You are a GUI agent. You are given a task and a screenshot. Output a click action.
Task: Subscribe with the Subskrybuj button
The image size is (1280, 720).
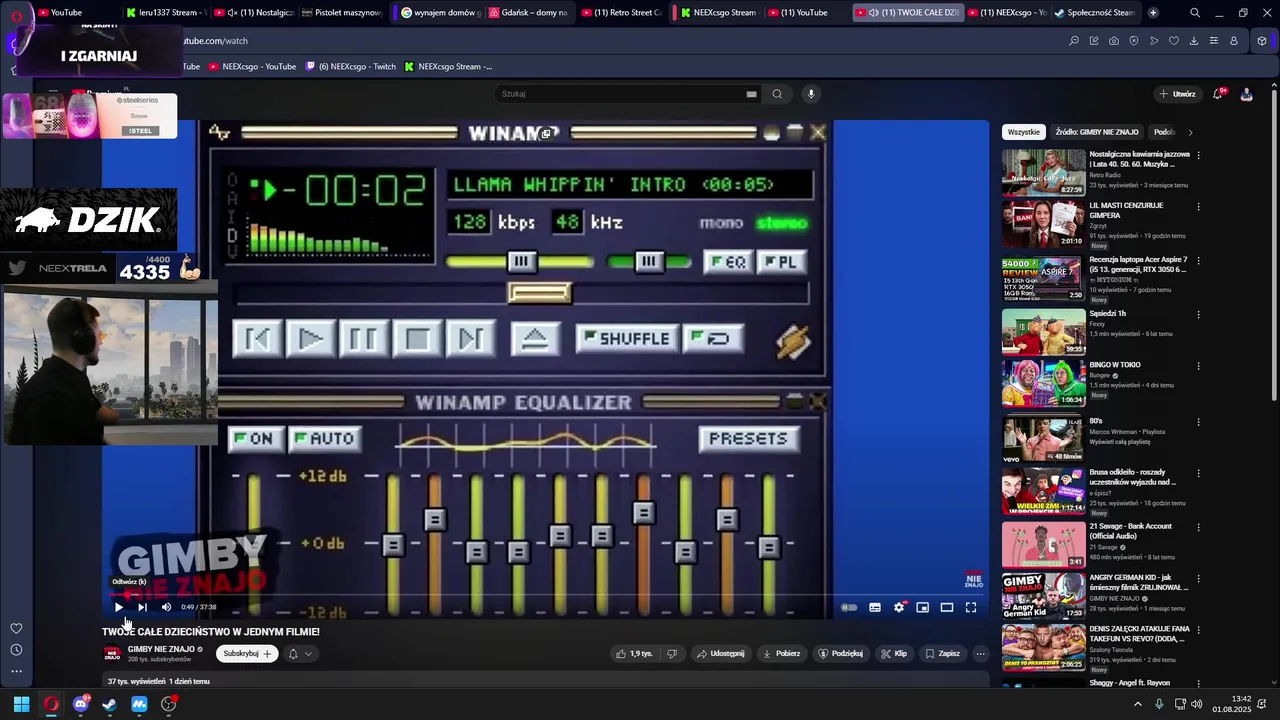247,653
